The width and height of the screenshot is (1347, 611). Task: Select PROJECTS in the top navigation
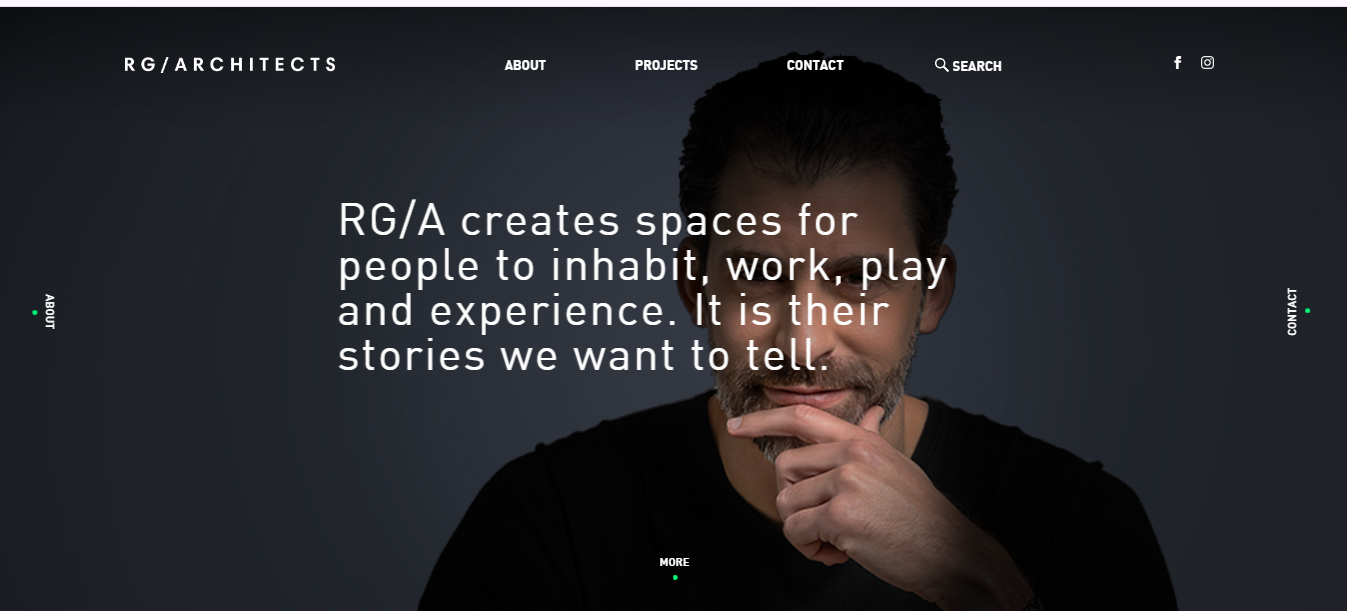(666, 65)
